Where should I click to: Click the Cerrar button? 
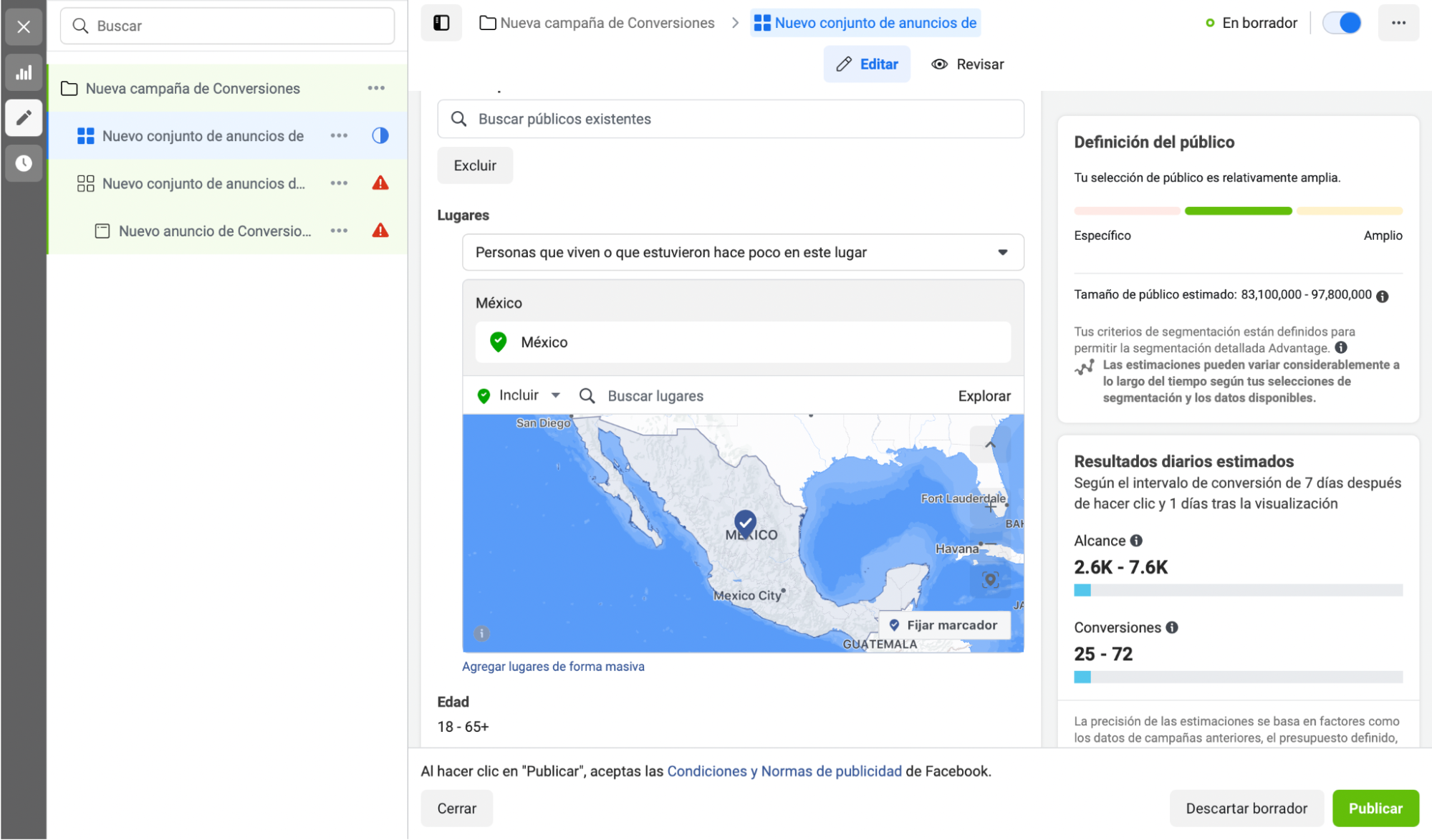tap(456, 808)
